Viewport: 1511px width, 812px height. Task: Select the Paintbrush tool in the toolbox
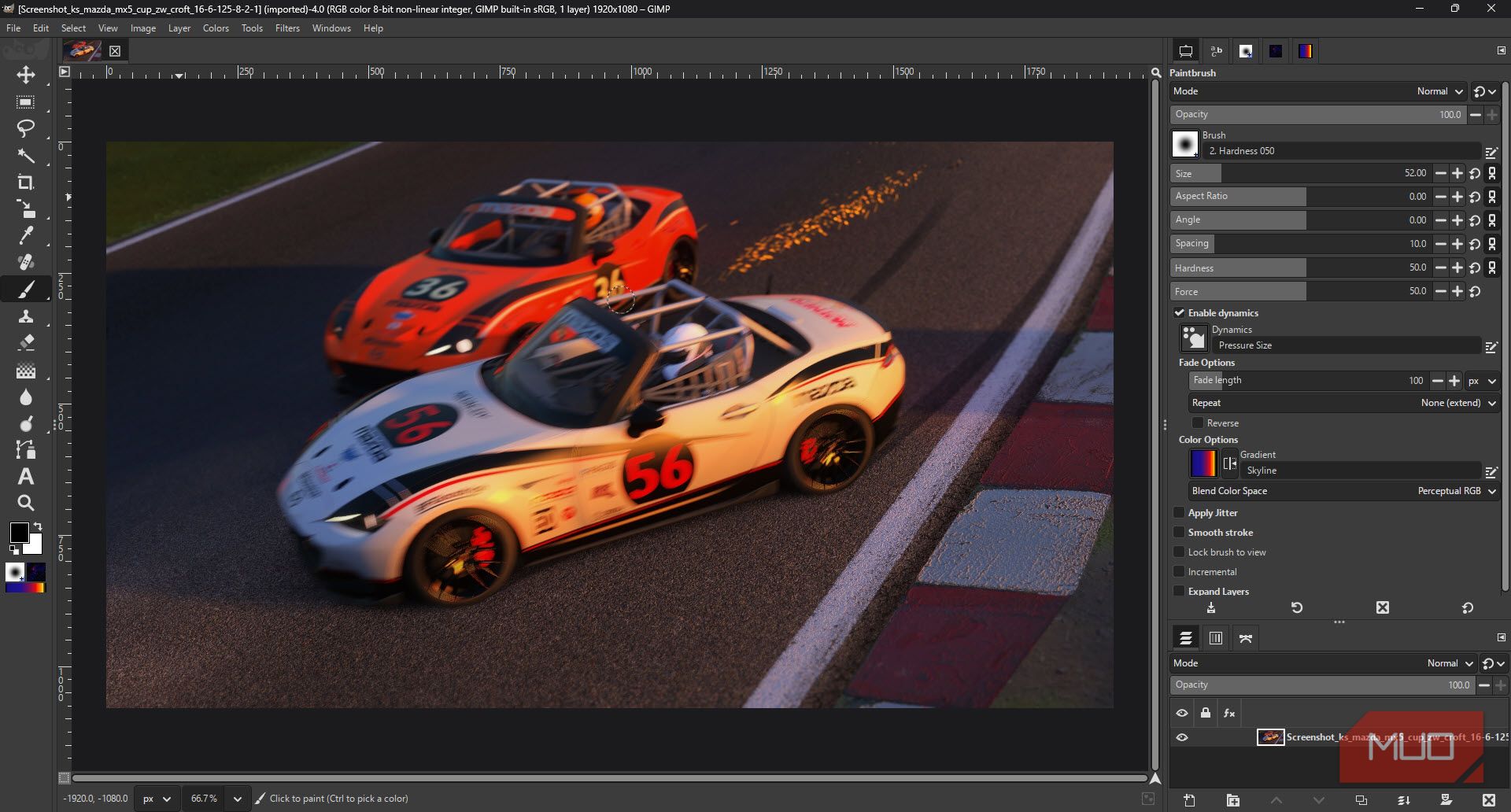tap(26, 290)
